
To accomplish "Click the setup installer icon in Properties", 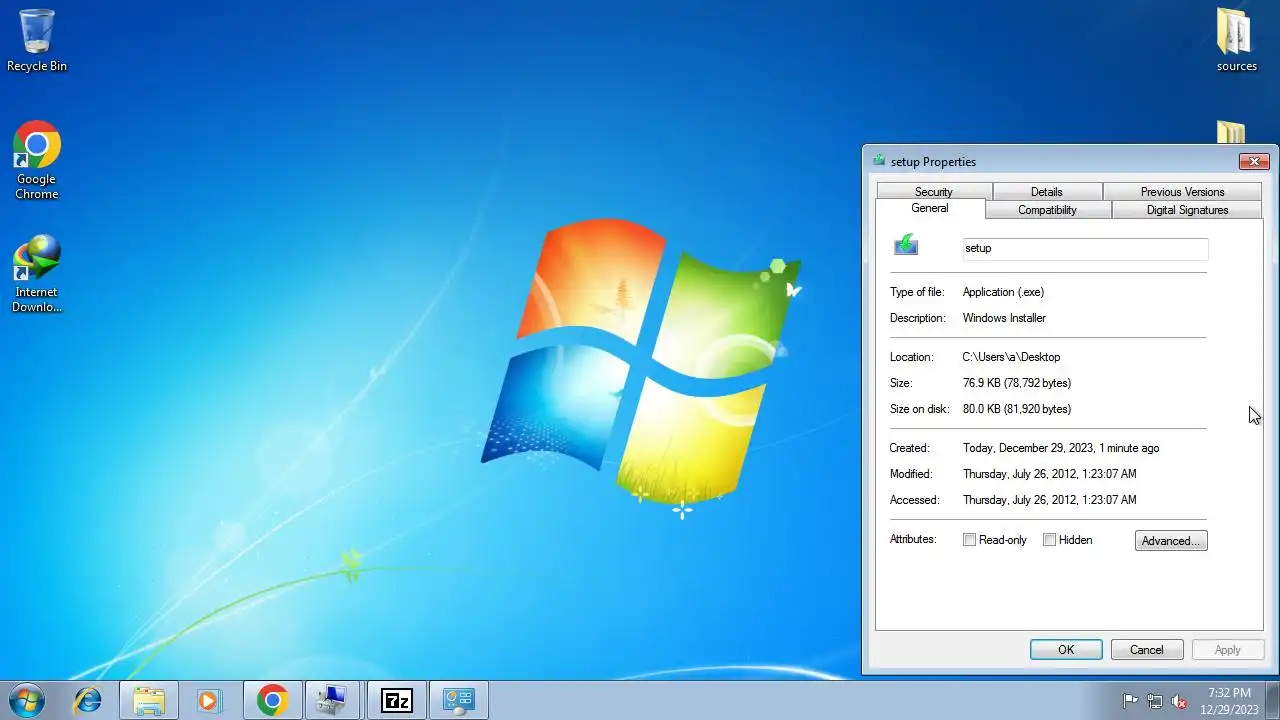I will click(x=906, y=245).
